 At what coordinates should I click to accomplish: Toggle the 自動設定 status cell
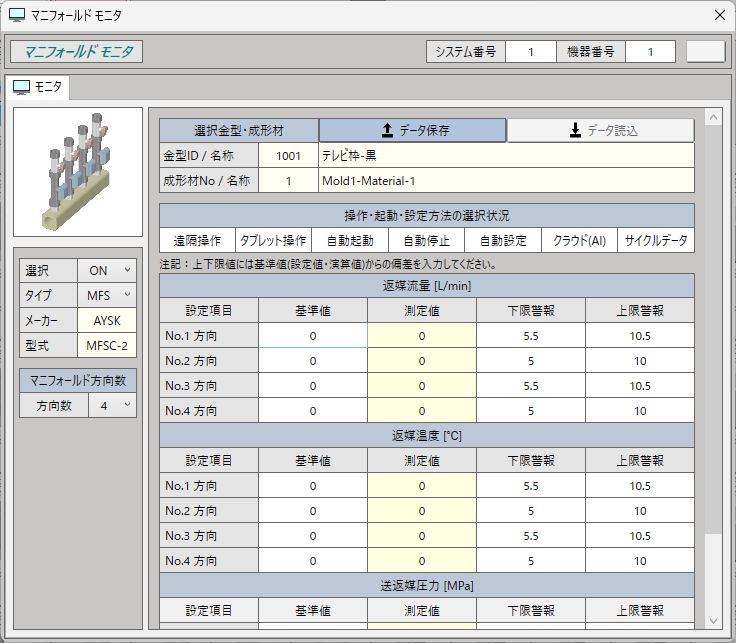503,241
